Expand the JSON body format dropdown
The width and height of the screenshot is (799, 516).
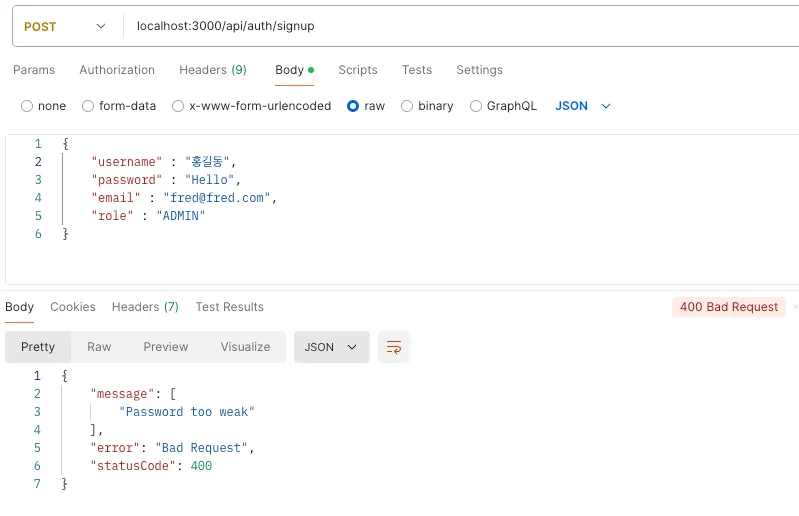click(583, 106)
